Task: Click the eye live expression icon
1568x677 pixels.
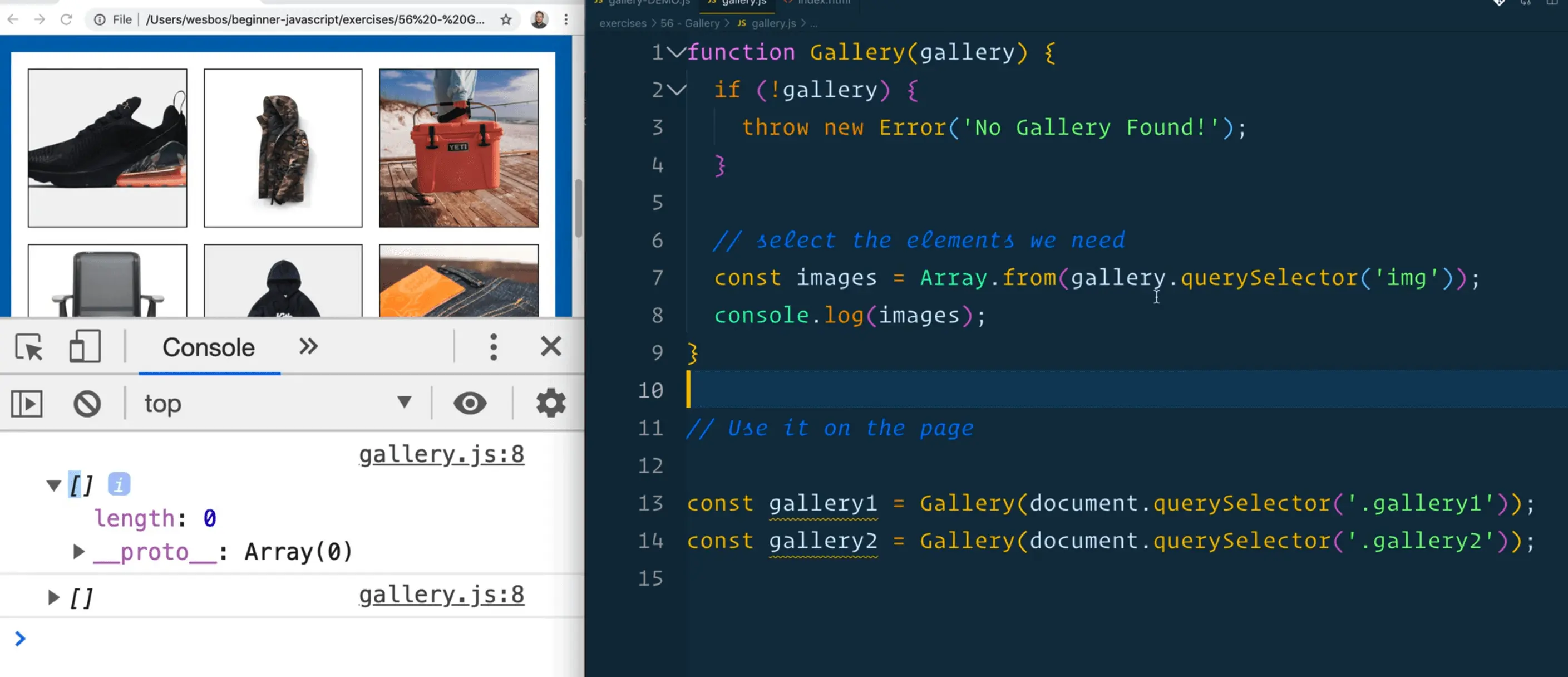Action: 469,403
